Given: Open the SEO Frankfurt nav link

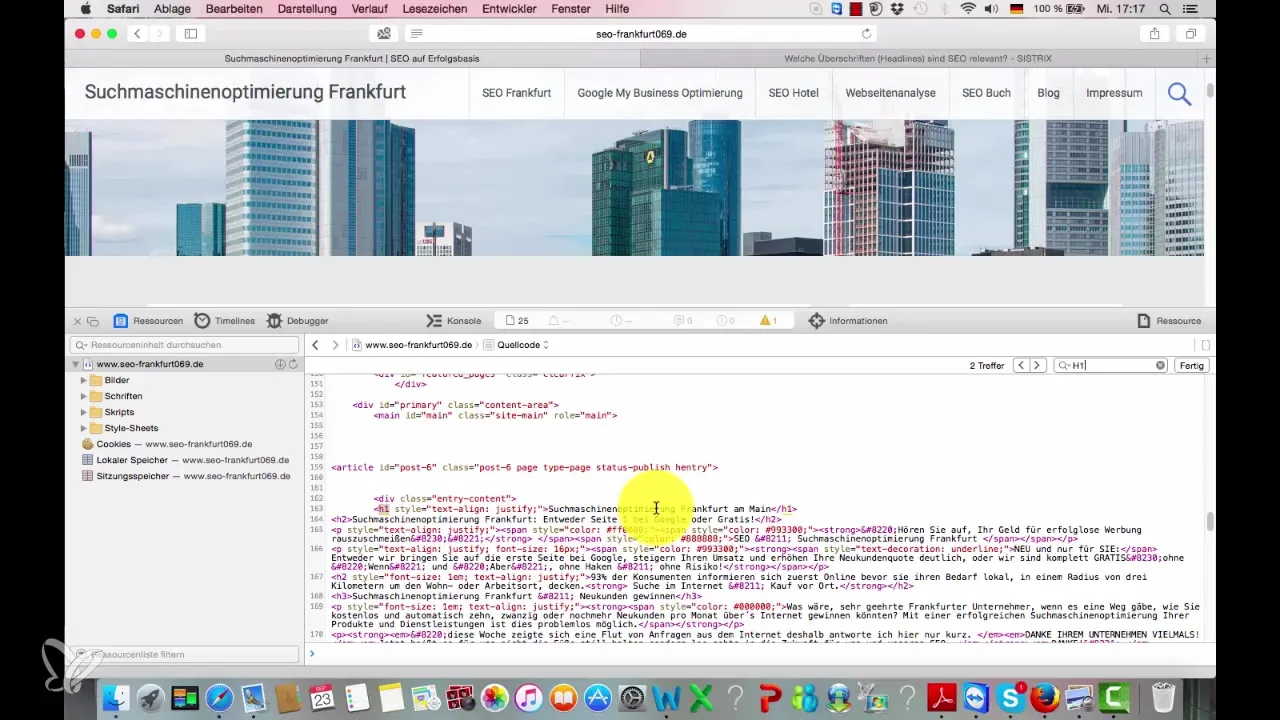Looking at the screenshot, I should 516,93.
